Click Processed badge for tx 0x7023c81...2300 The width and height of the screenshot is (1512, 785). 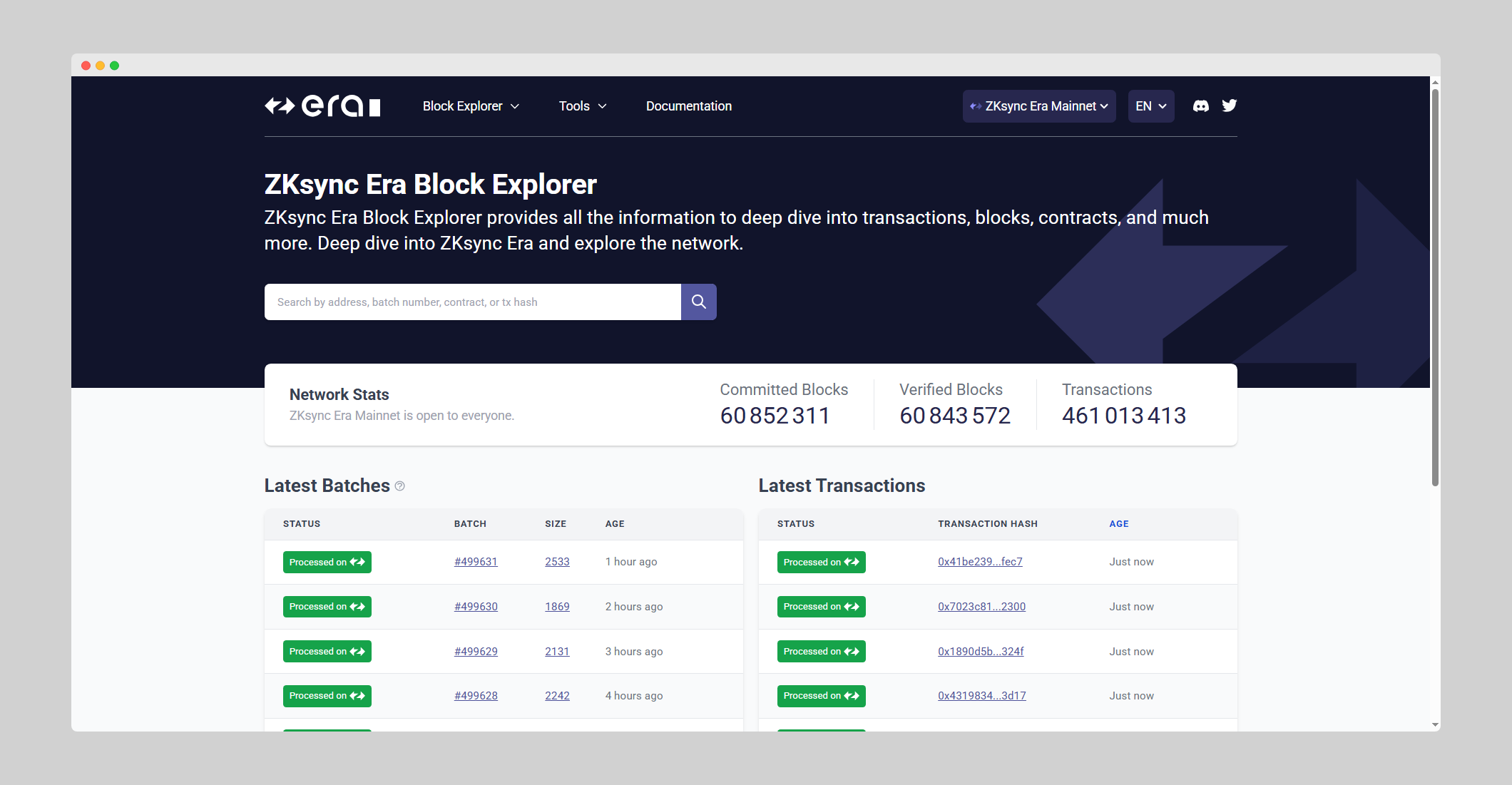click(x=822, y=607)
